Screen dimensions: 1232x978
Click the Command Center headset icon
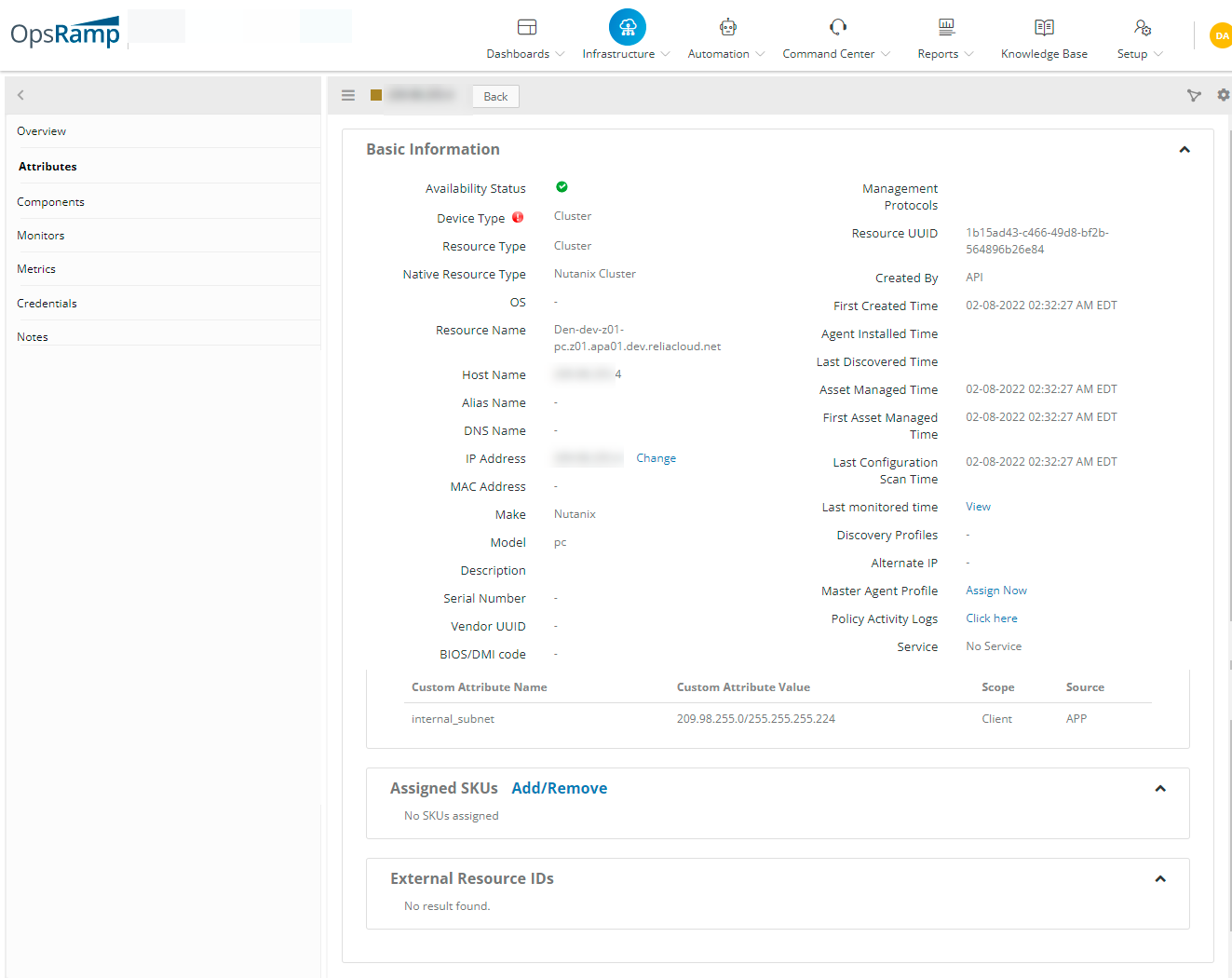[x=838, y=27]
